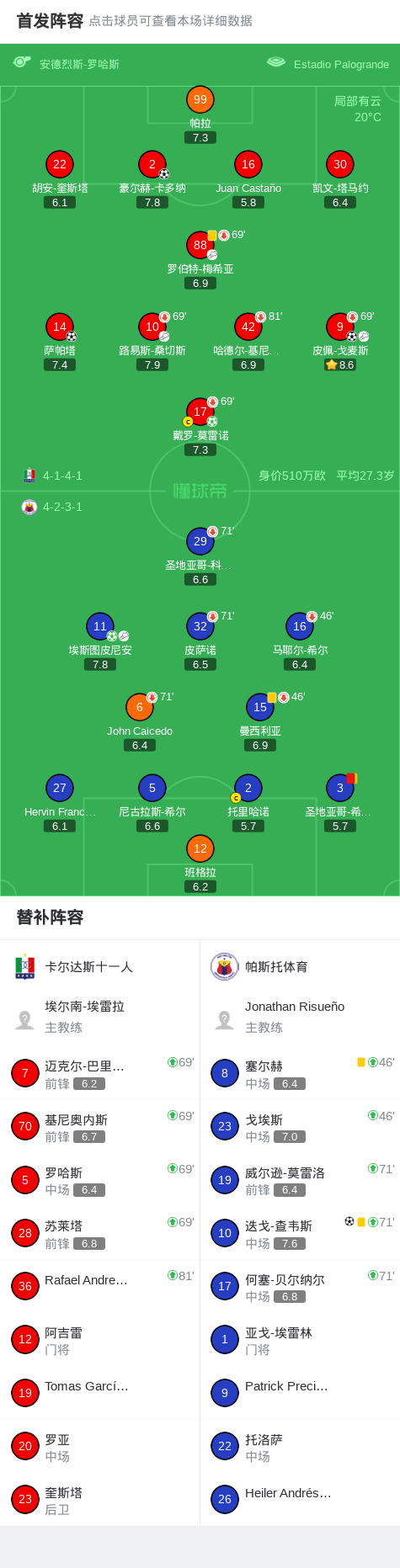Image resolution: width=400 pixels, height=1568 pixels.
Task: Select orange goalkeeper 12 班格拉
Action: click(x=200, y=848)
